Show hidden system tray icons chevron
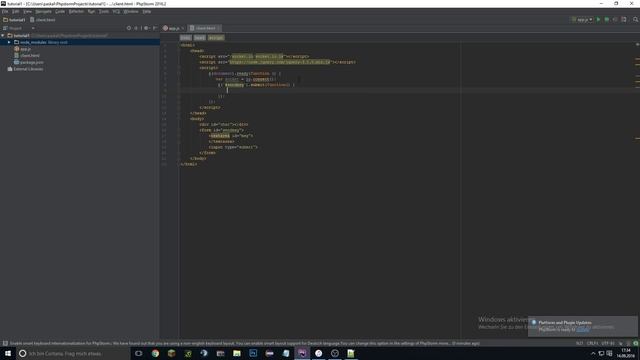The height and width of the screenshot is (360, 640). [x=593, y=353]
